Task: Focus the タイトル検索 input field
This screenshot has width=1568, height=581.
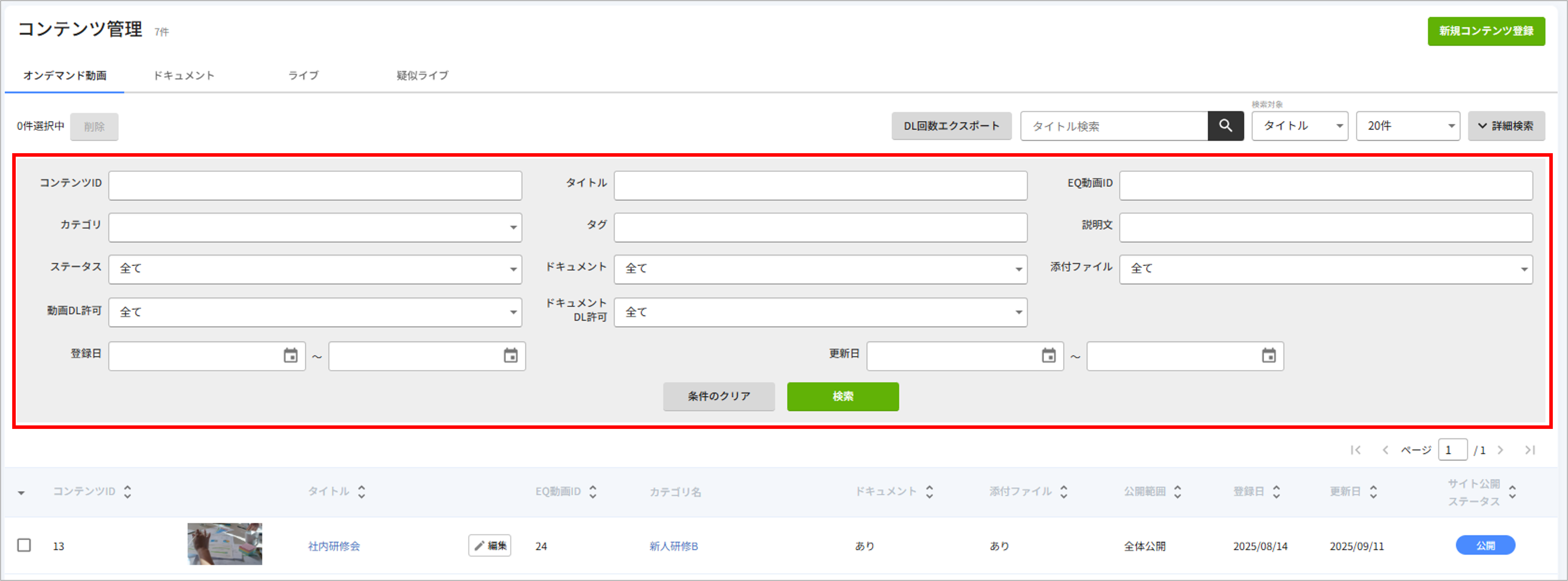Action: 1114,126
